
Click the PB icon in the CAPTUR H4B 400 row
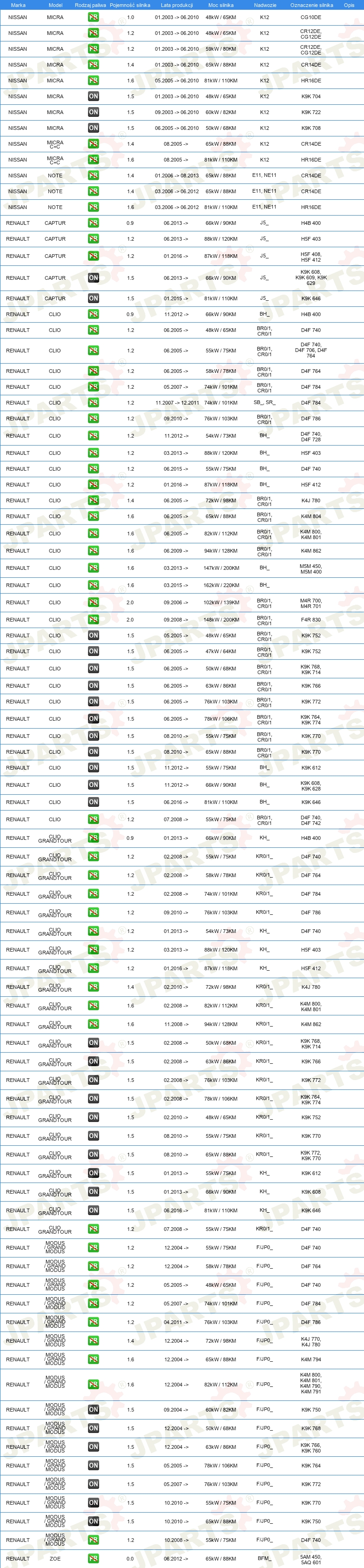(x=93, y=223)
